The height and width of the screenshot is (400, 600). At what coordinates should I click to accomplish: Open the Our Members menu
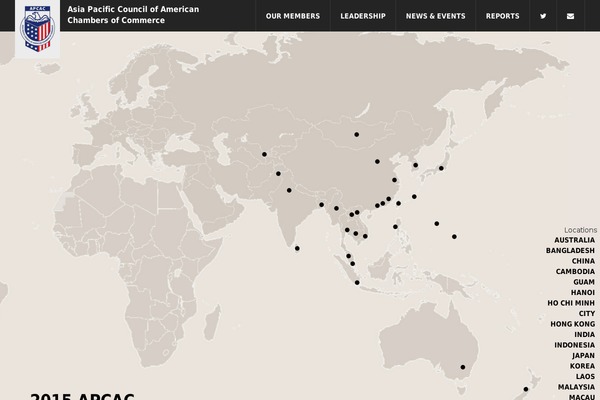click(x=293, y=16)
